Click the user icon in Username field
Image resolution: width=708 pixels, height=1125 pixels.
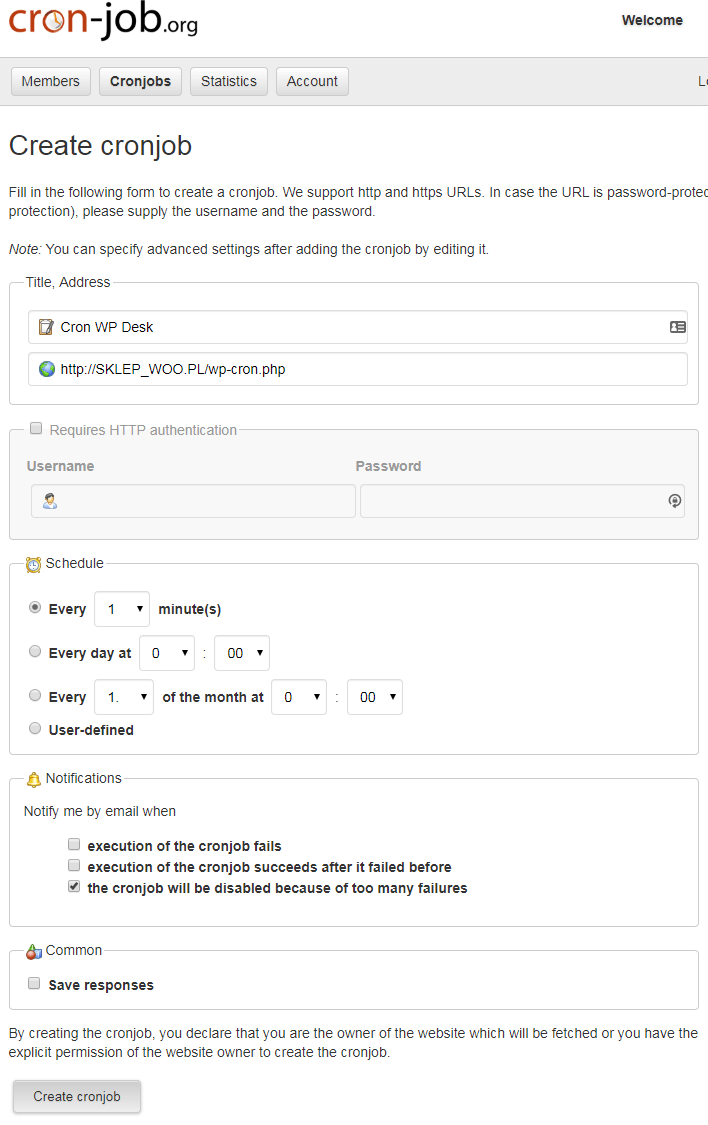pos(49,501)
